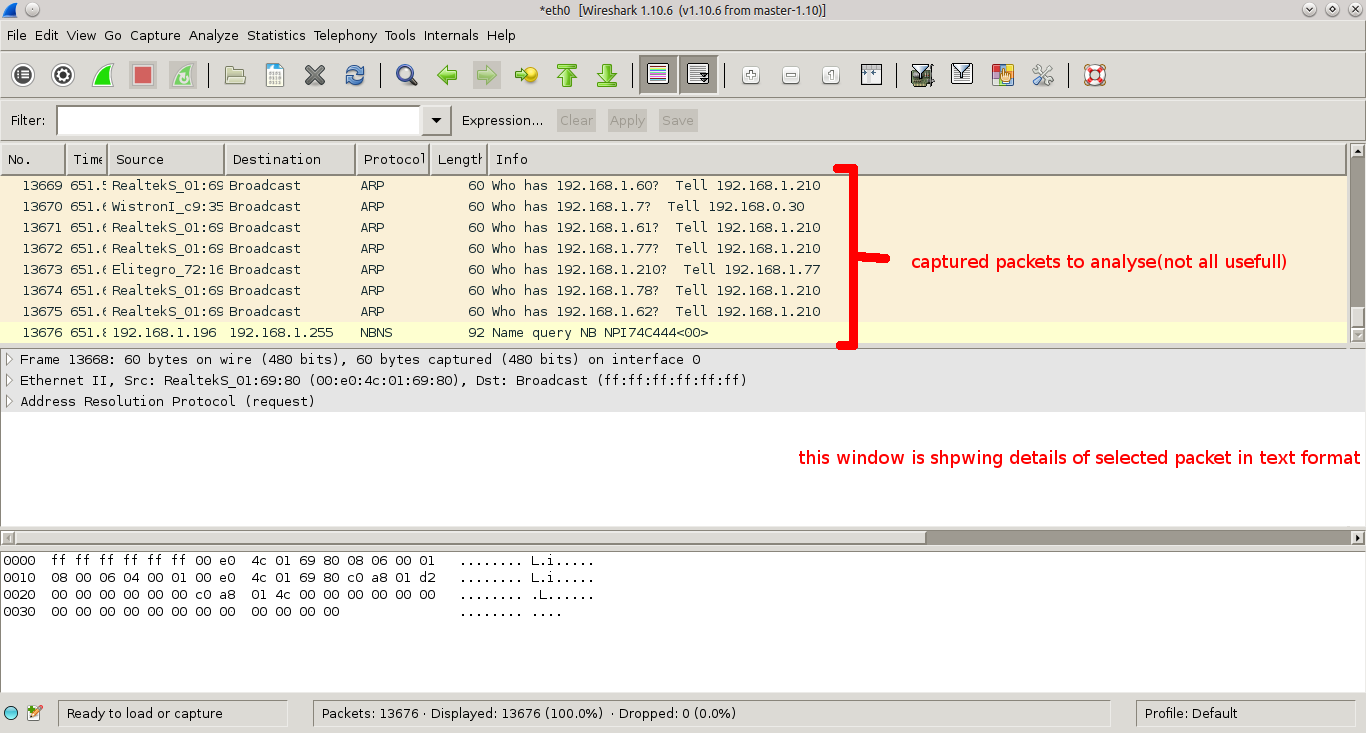Expand the Ethernet II tree node
This screenshot has width=1366, height=733.
point(10,380)
